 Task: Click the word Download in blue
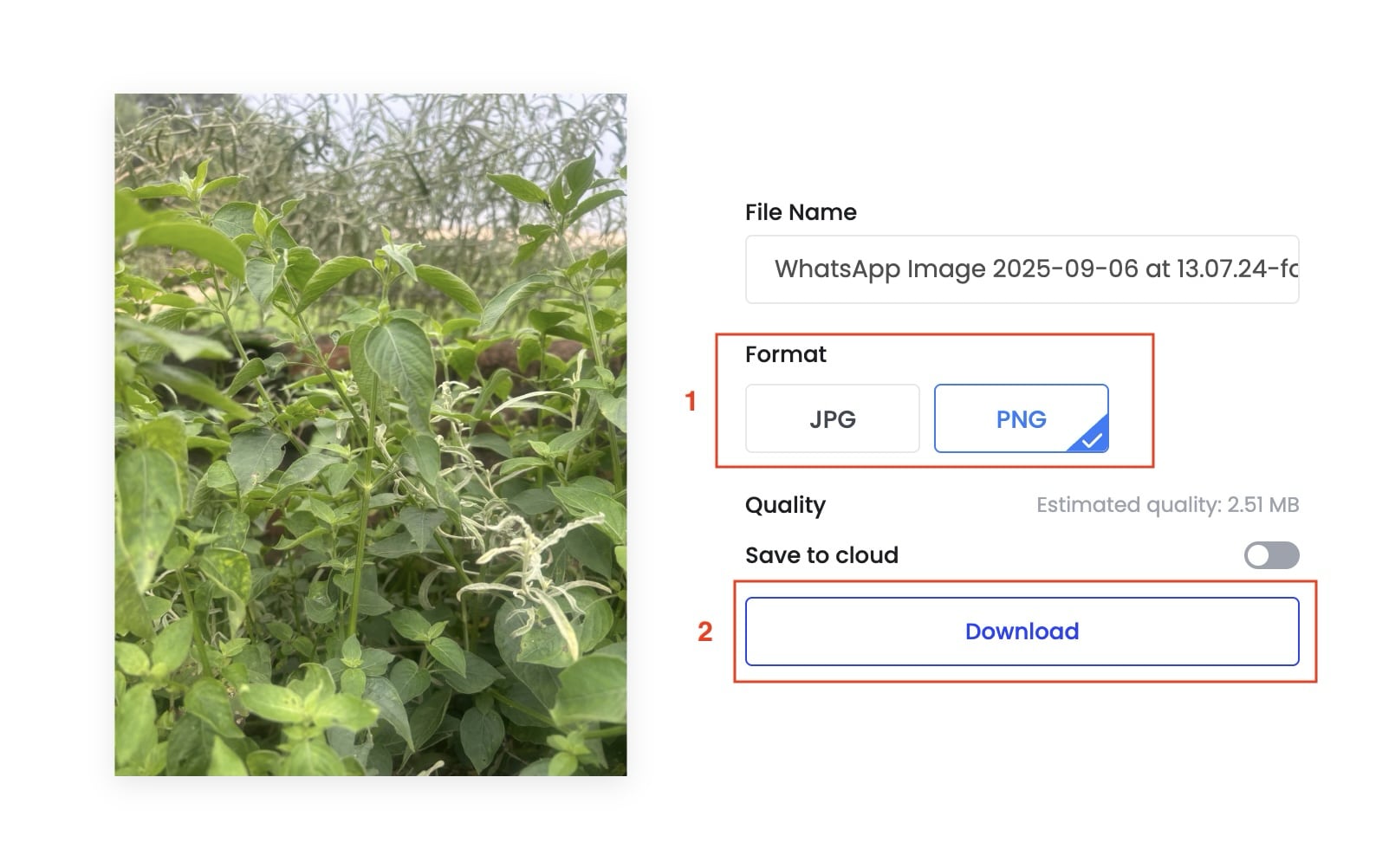pos(1022,632)
